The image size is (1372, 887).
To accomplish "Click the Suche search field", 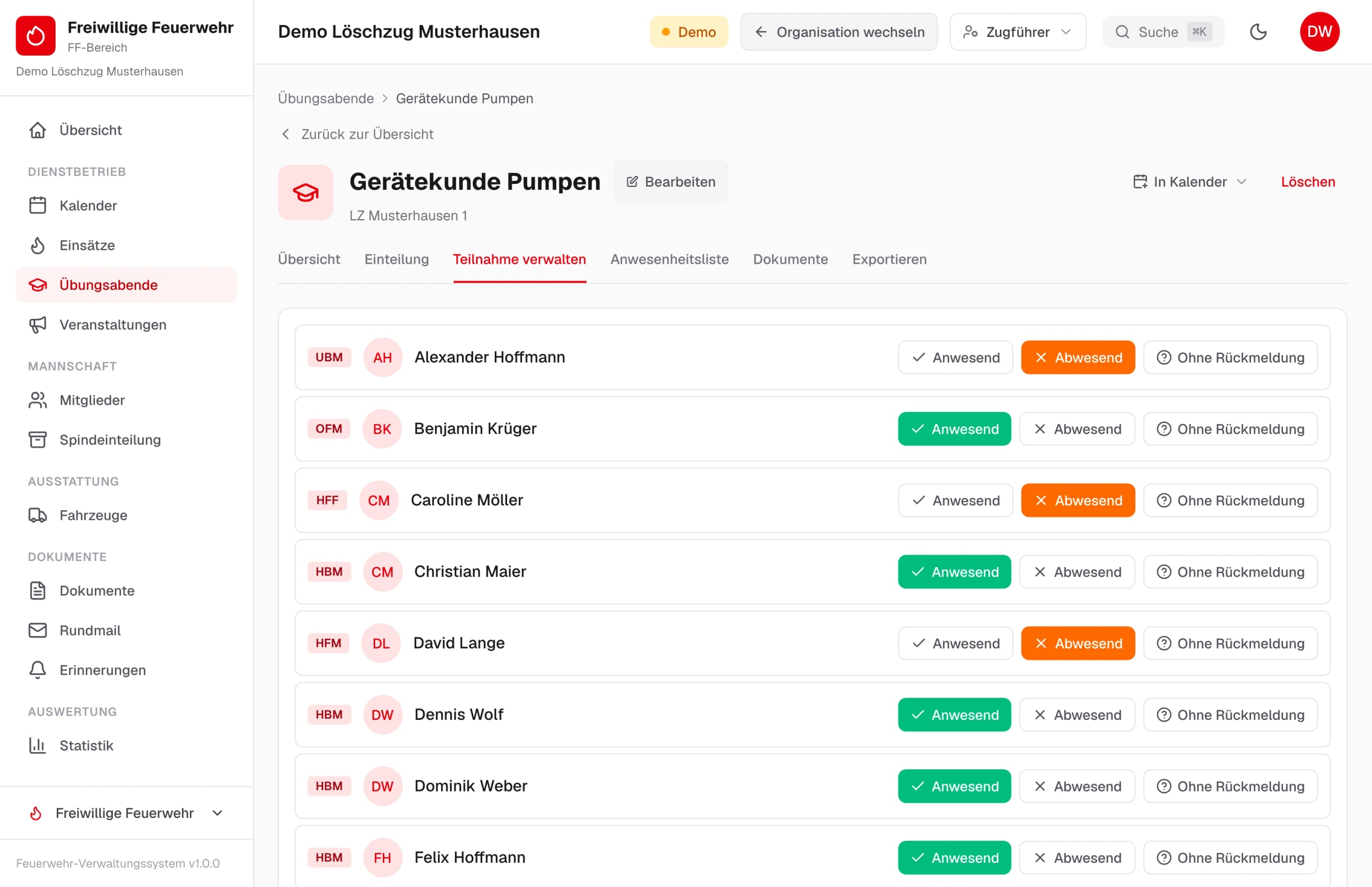I will [x=1163, y=32].
